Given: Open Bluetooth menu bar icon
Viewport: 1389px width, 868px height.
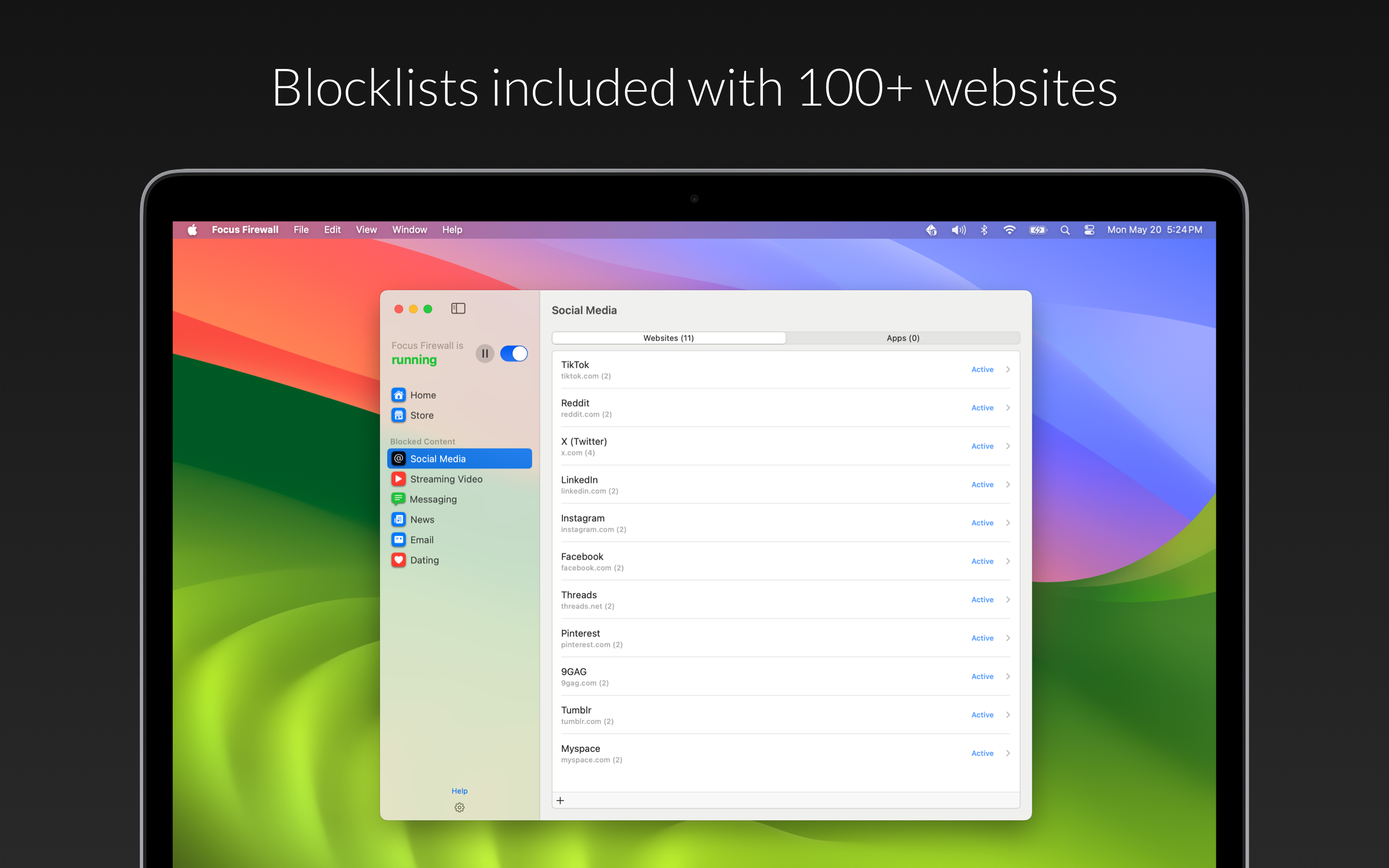Looking at the screenshot, I should (x=984, y=230).
